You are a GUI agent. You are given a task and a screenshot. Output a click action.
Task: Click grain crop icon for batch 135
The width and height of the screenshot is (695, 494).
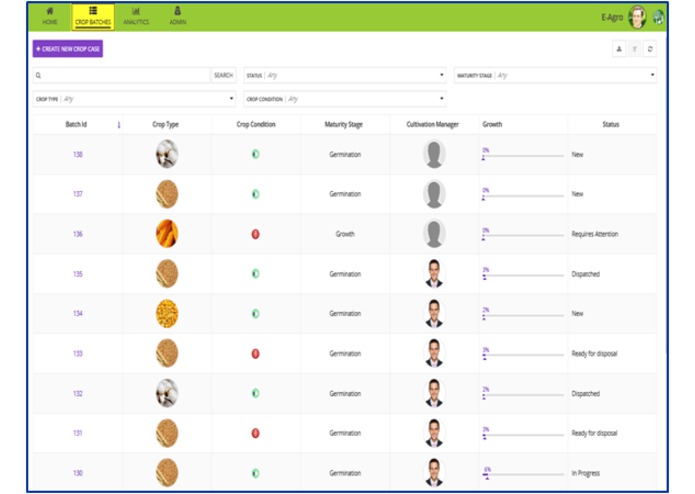(x=167, y=273)
